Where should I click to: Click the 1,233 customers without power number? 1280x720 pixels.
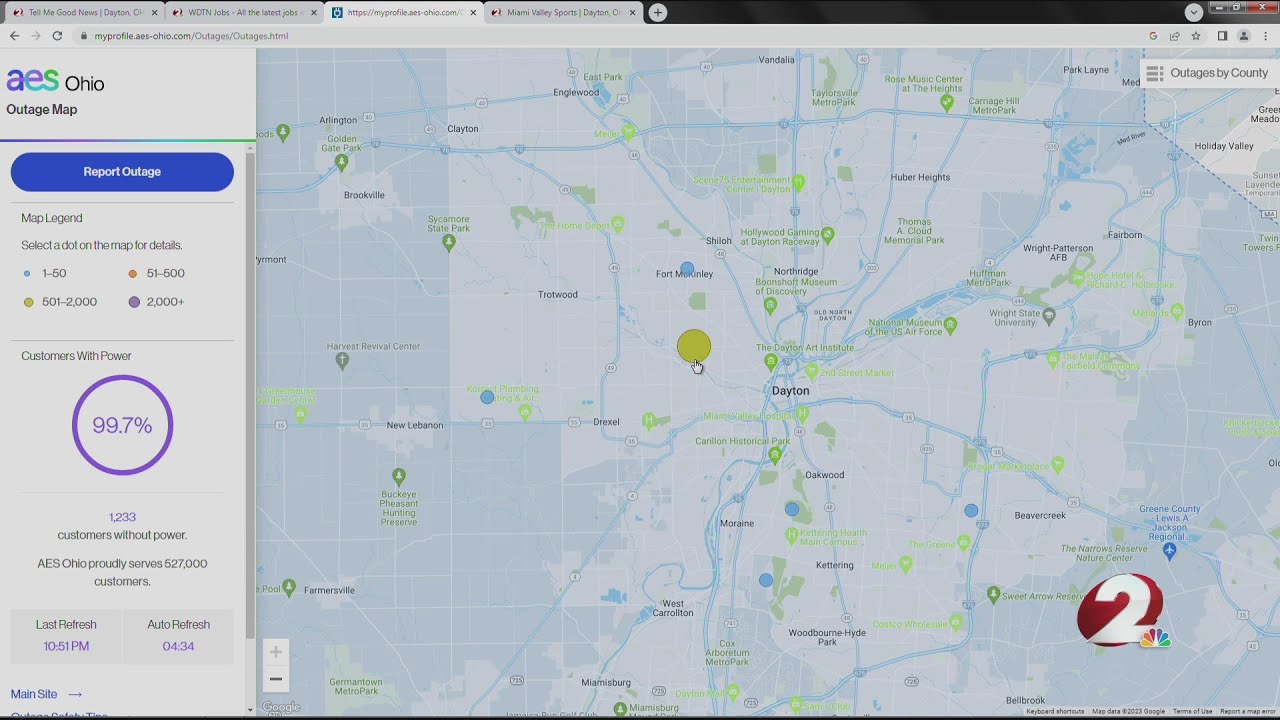click(x=122, y=517)
